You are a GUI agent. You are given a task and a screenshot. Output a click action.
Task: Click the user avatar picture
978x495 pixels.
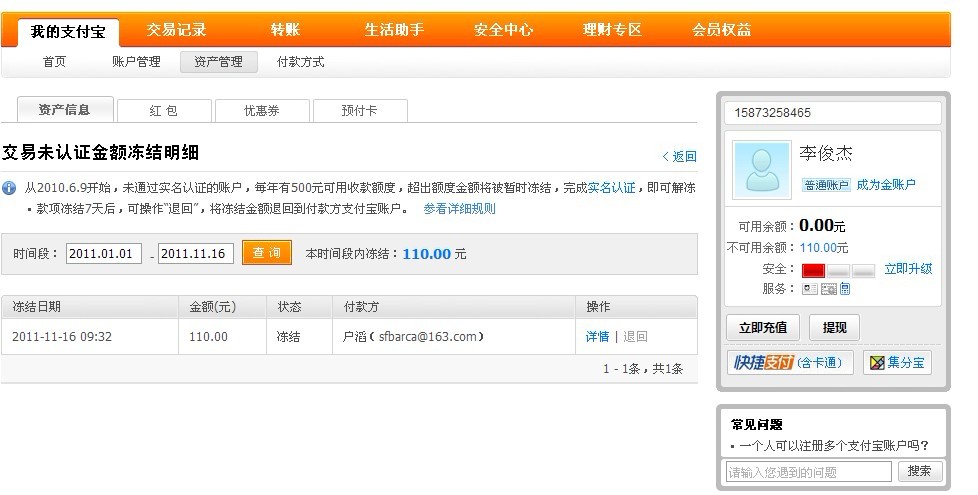click(x=761, y=170)
